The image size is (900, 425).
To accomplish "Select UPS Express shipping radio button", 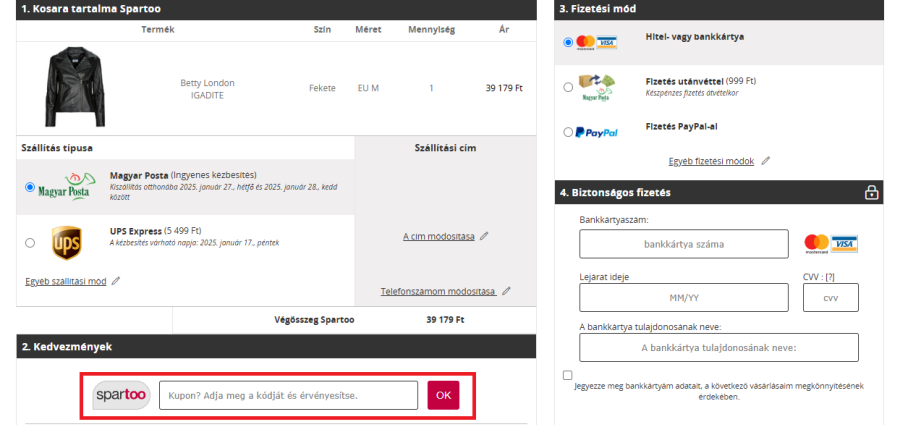I will click(30, 242).
